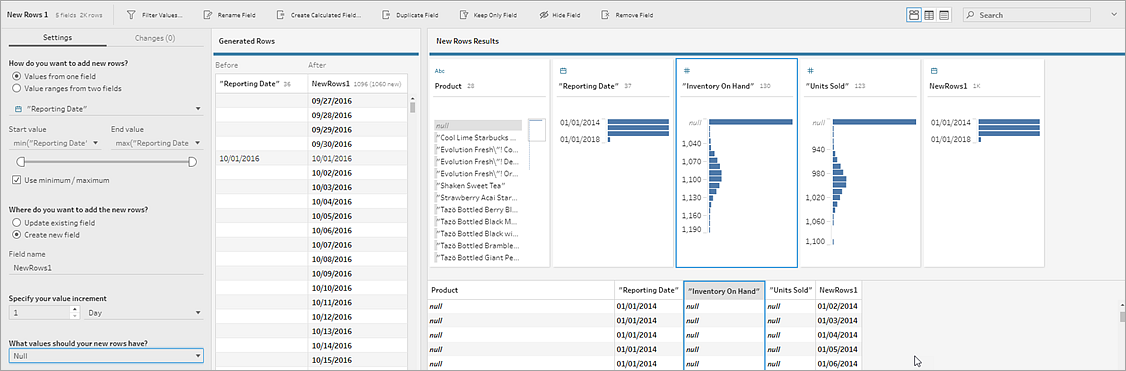
Task: Switch to the data grid view icon
Action: (x=929, y=14)
